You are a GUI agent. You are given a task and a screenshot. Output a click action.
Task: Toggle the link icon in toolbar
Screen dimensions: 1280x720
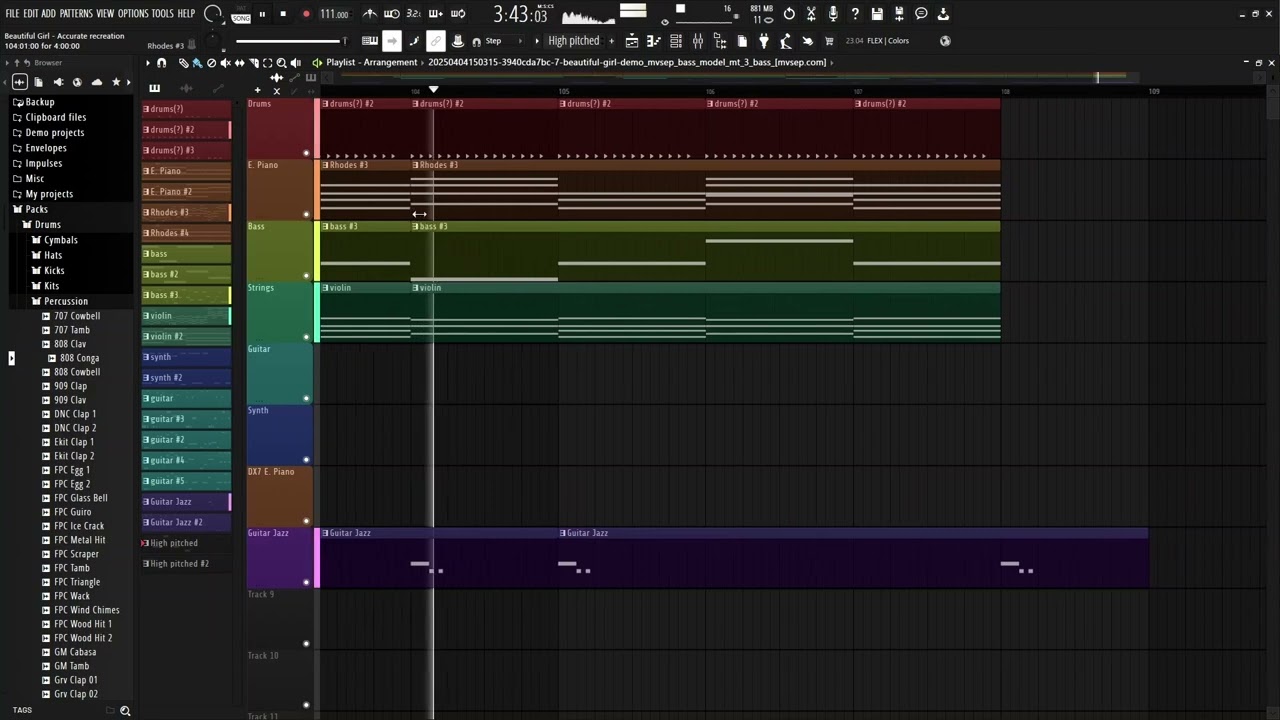click(x=435, y=41)
